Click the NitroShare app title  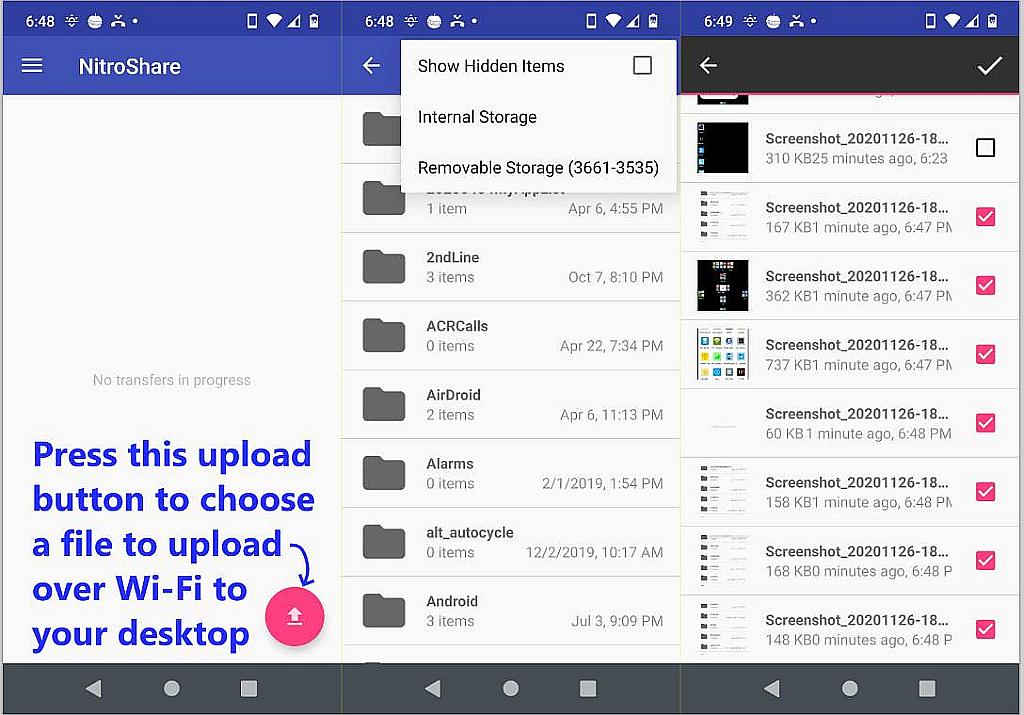click(129, 66)
